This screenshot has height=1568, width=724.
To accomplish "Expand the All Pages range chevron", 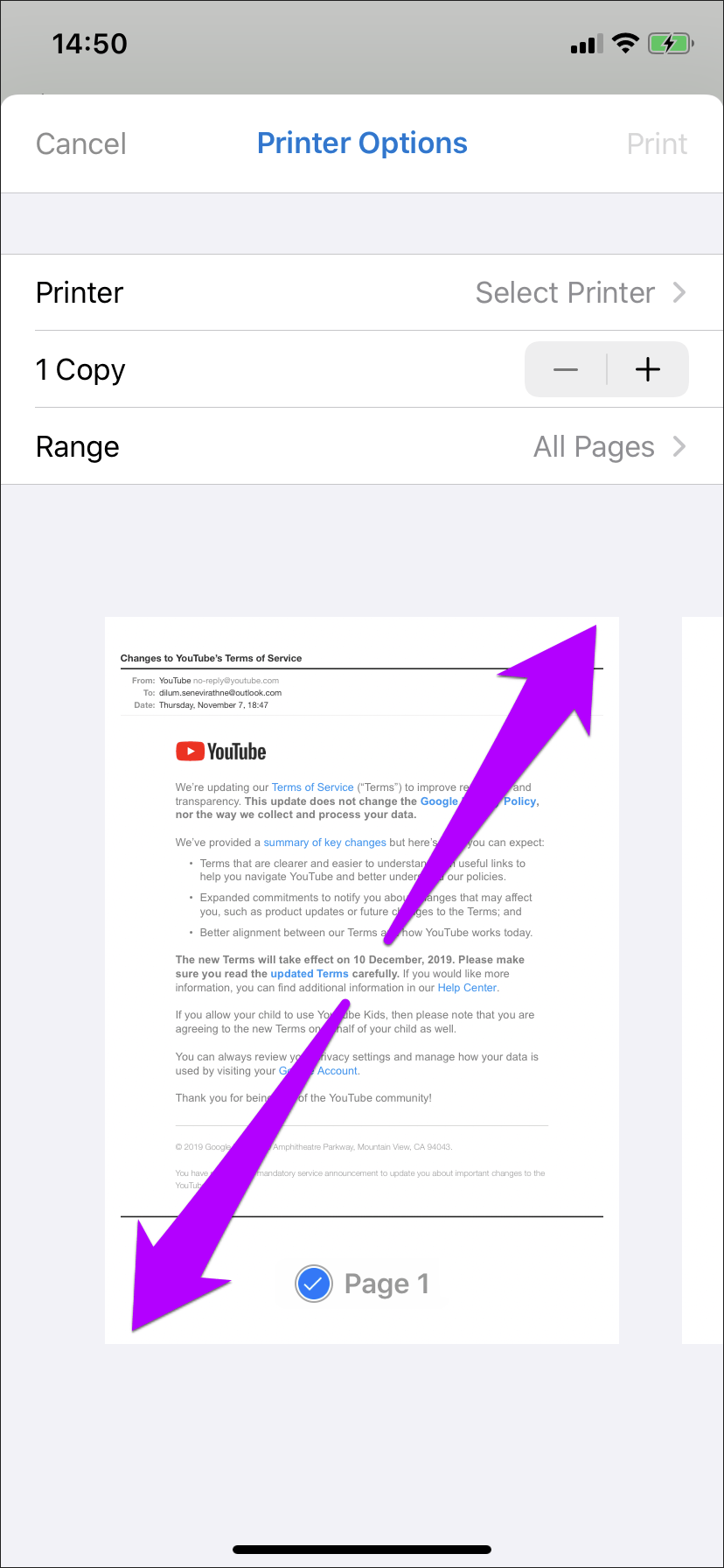I will click(679, 446).
